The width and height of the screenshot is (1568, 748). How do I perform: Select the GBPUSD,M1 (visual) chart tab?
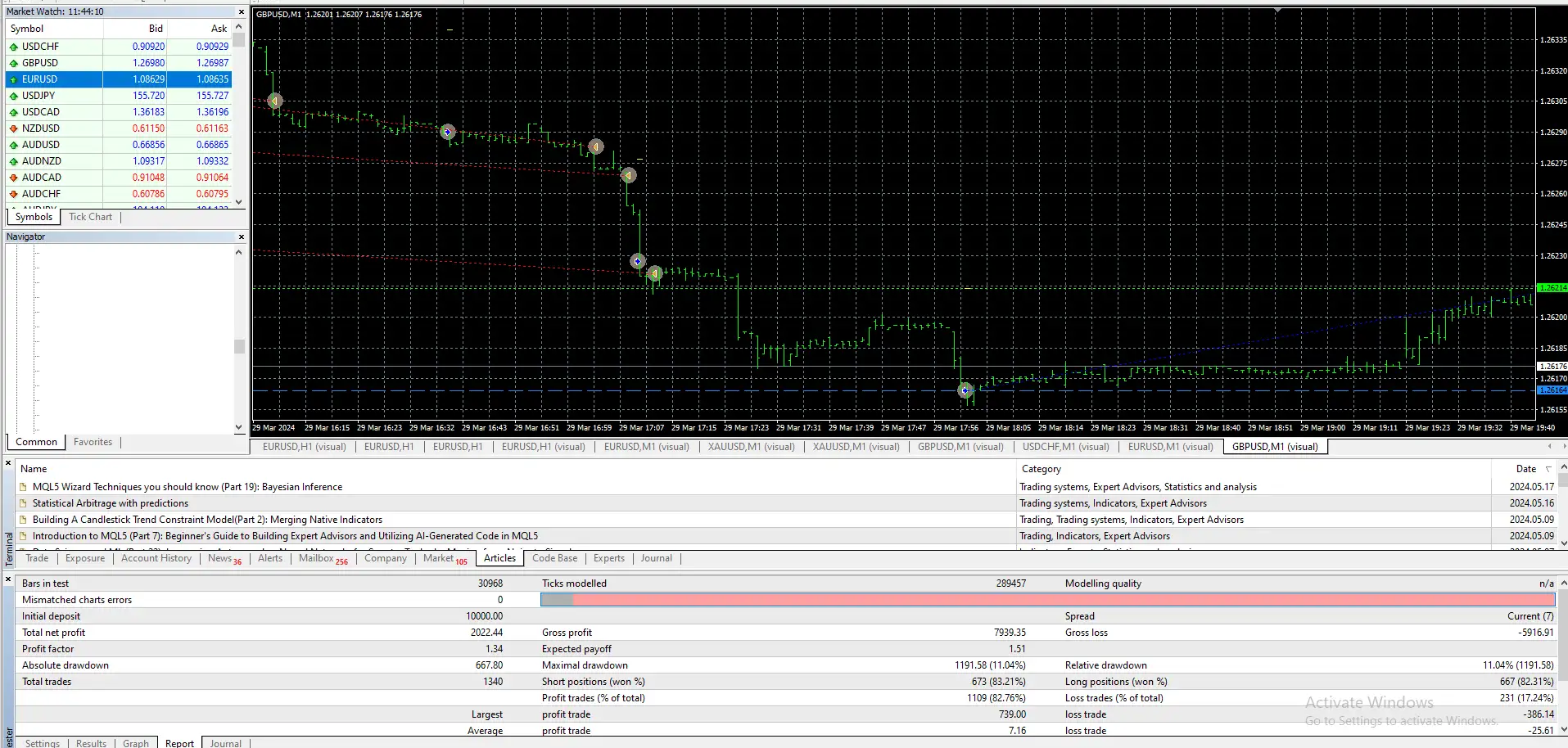coord(1273,447)
